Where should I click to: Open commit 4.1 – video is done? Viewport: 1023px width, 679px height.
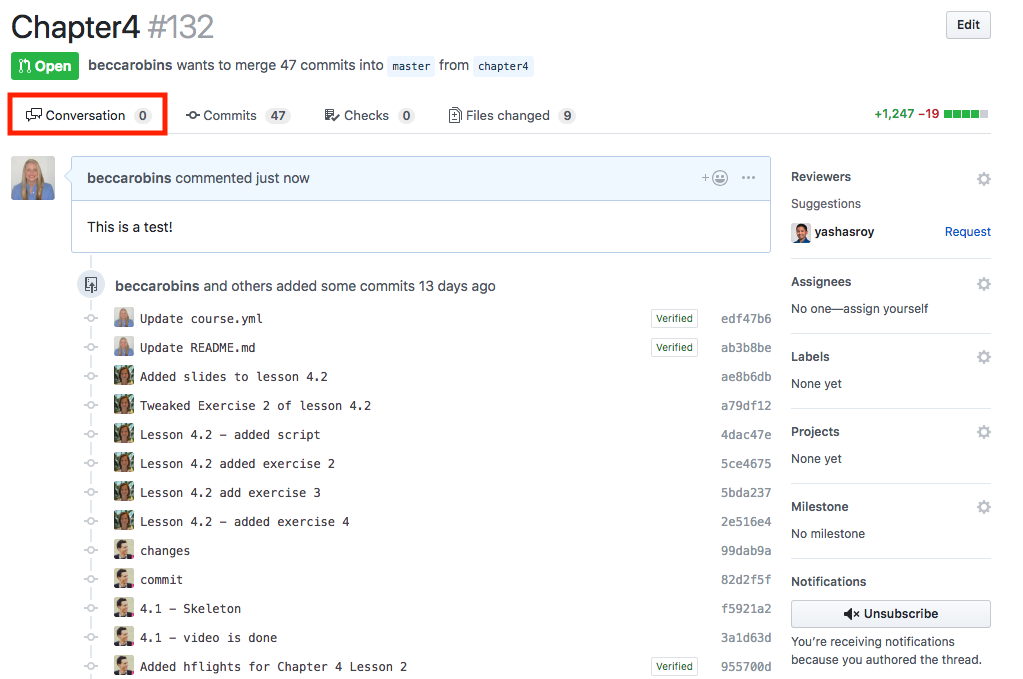208,638
